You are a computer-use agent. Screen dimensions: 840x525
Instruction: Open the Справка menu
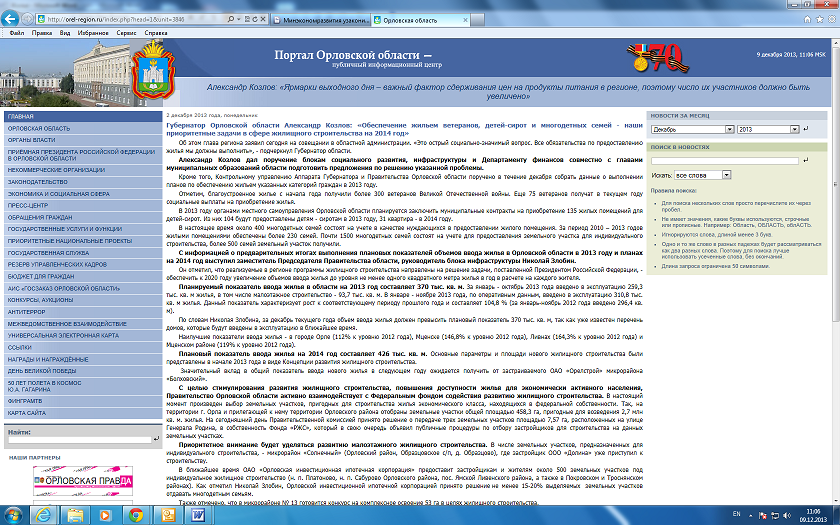[156, 33]
